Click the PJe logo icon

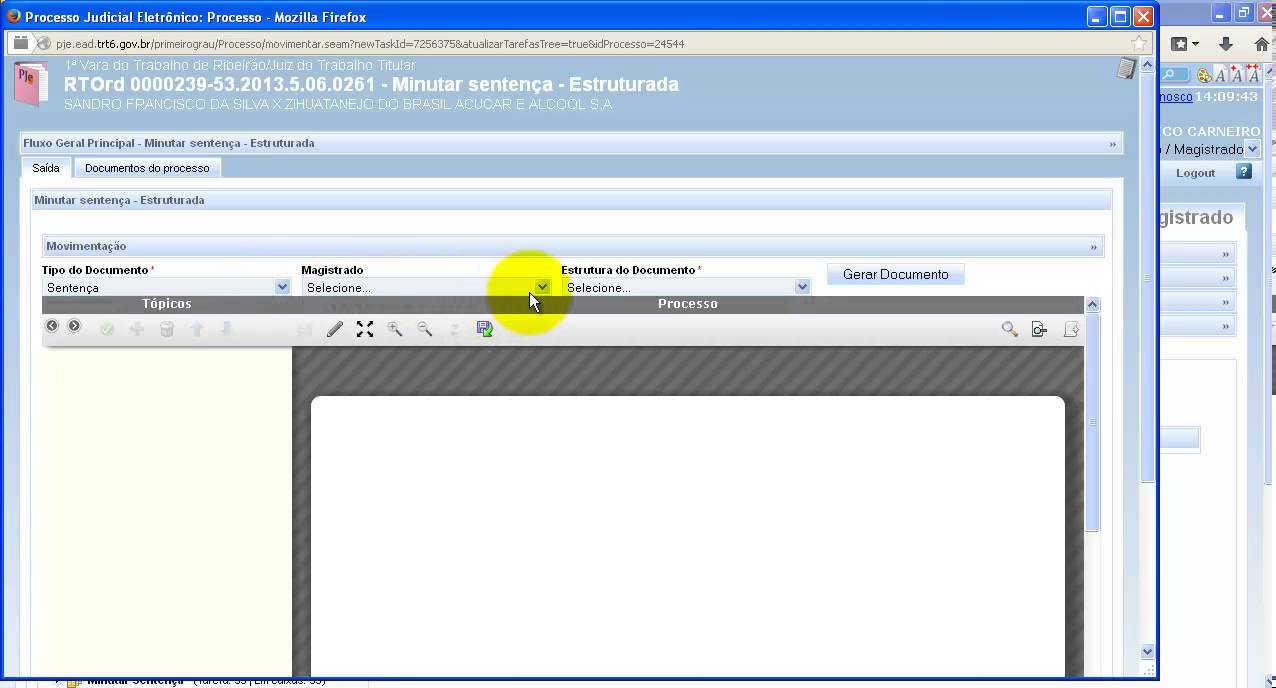(x=31, y=83)
